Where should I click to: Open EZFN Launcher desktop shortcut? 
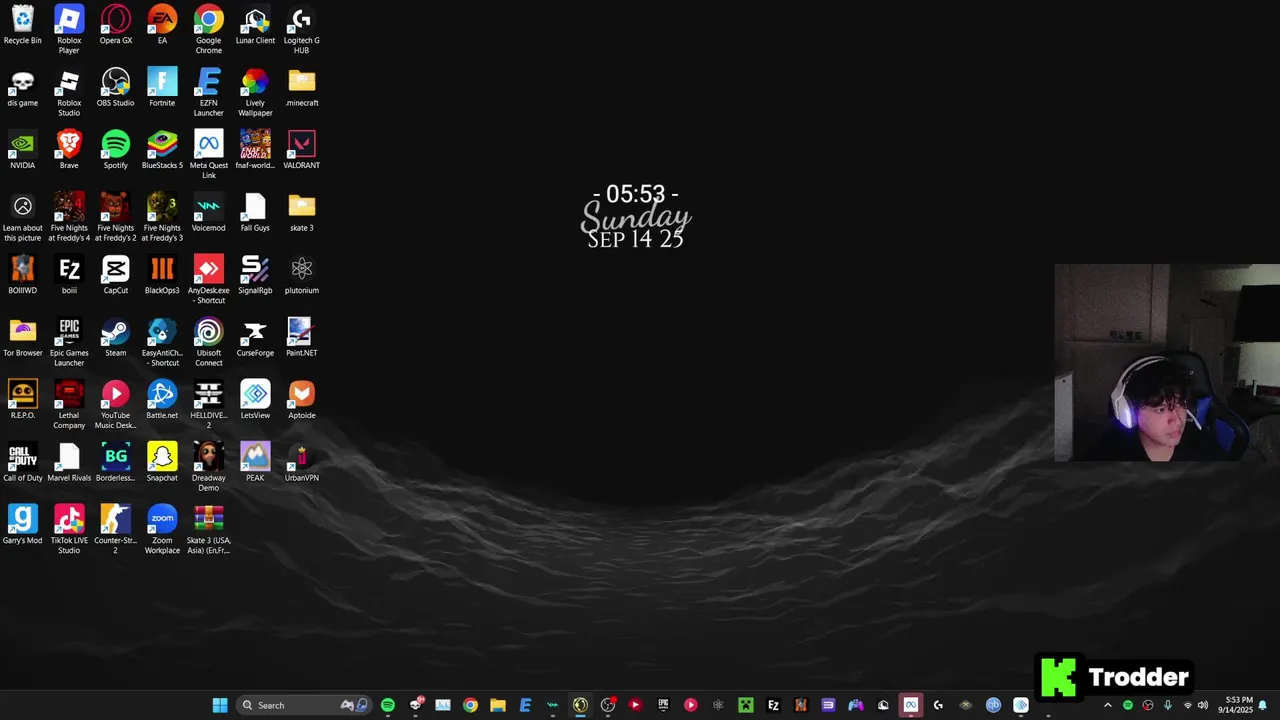pos(208,93)
